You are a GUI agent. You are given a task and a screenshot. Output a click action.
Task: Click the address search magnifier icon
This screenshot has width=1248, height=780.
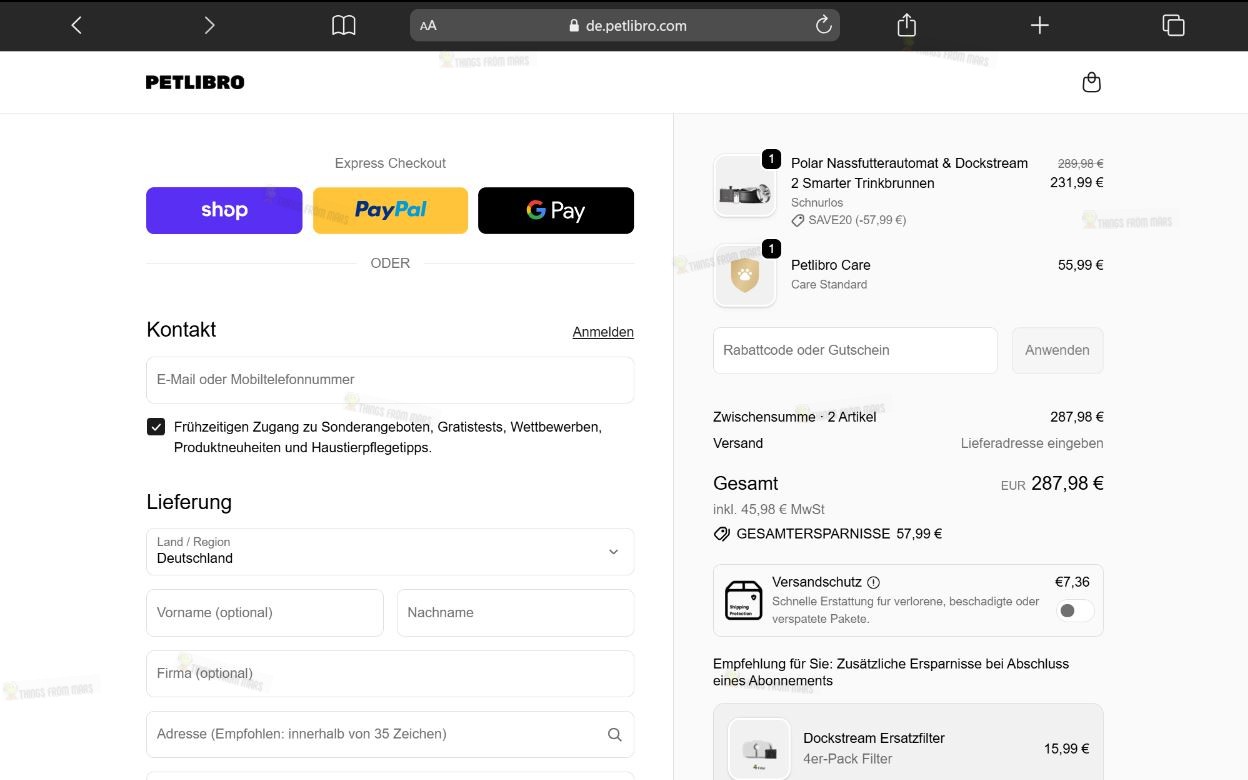coord(614,734)
